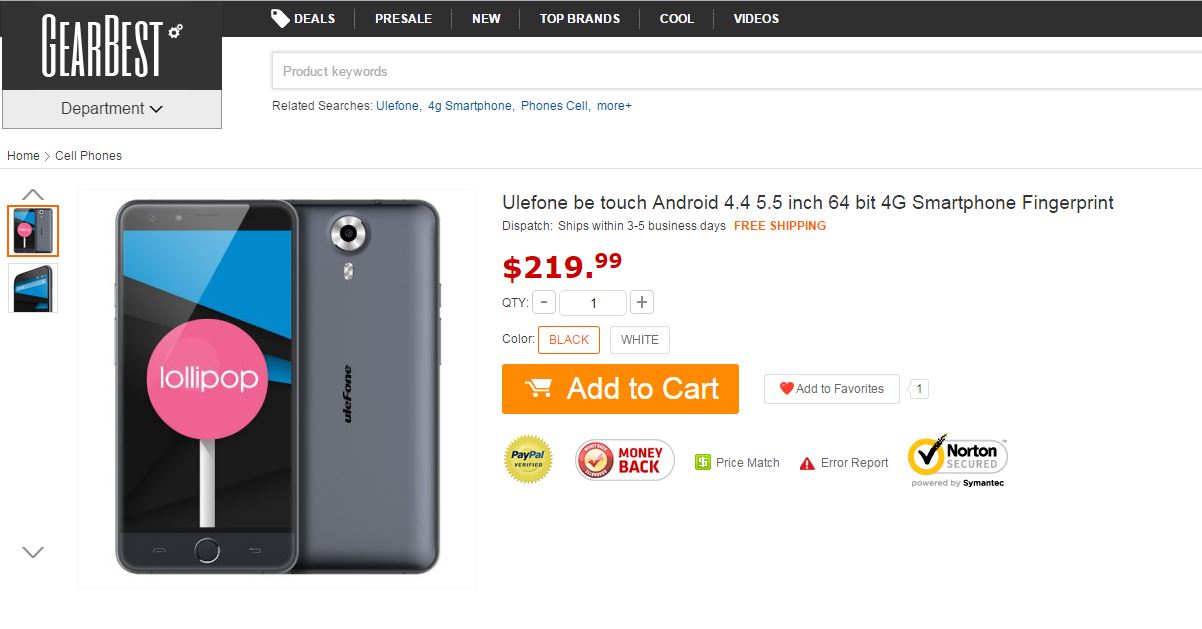Increase quantity with the plus stepper

pos(641,302)
